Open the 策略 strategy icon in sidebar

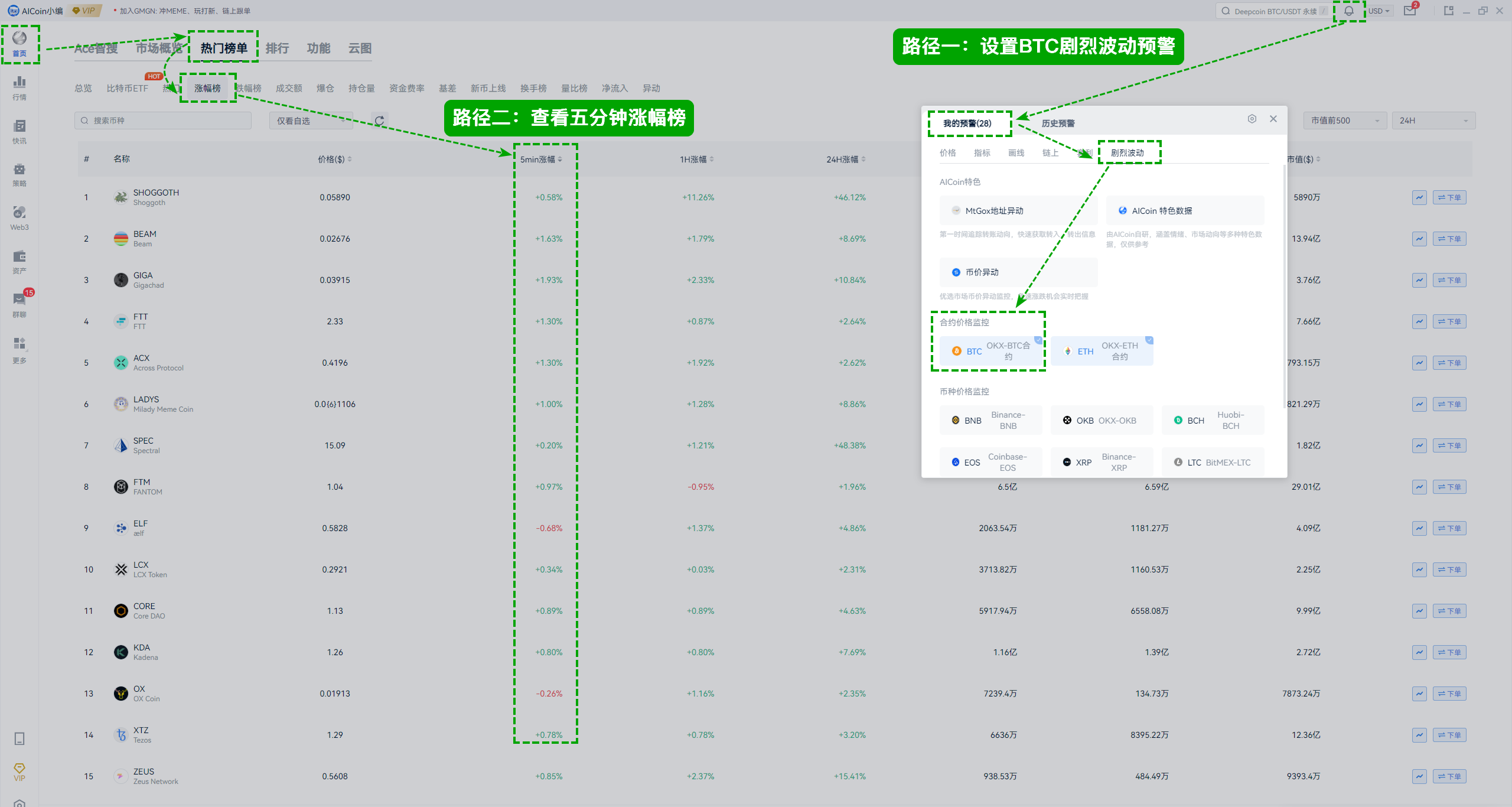tap(19, 175)
